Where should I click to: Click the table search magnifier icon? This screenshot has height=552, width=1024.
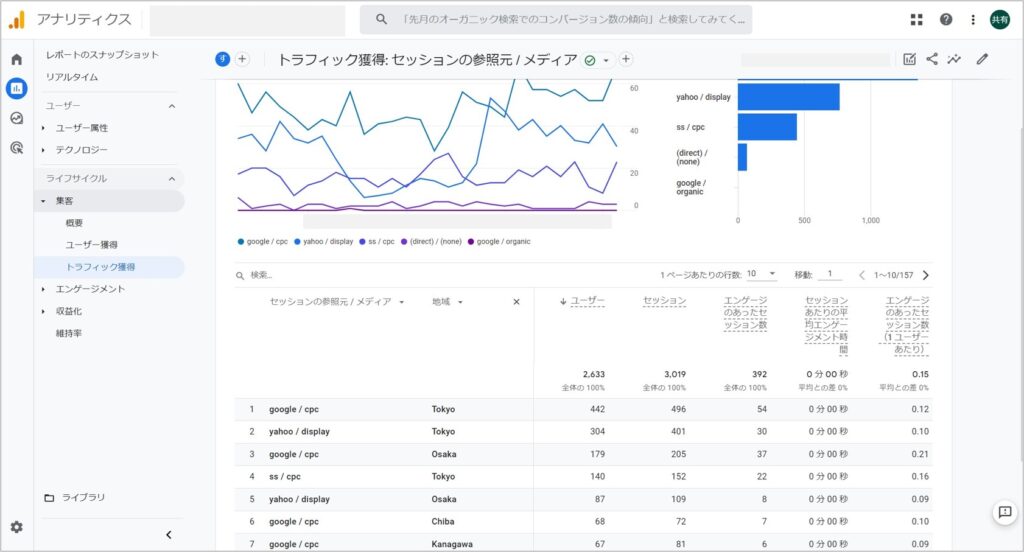coord(240,276)
